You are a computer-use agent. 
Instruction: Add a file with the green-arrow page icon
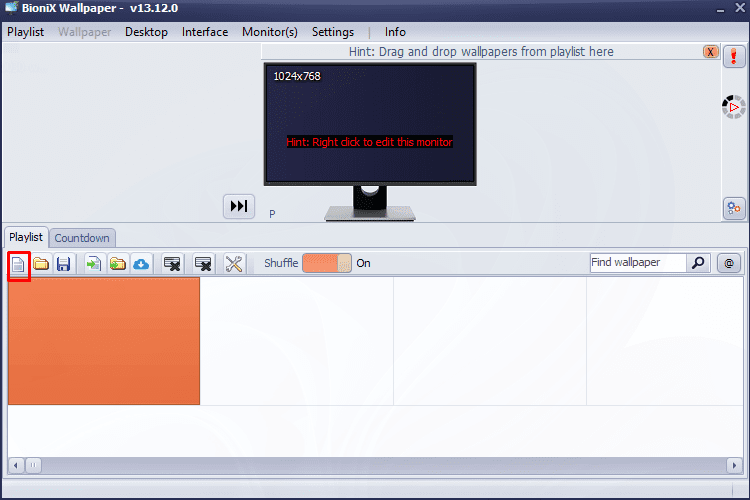point(93,264)
